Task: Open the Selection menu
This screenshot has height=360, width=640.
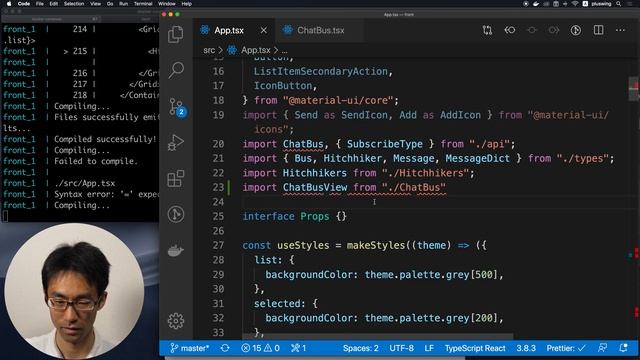Action: (x=74, y=4)
